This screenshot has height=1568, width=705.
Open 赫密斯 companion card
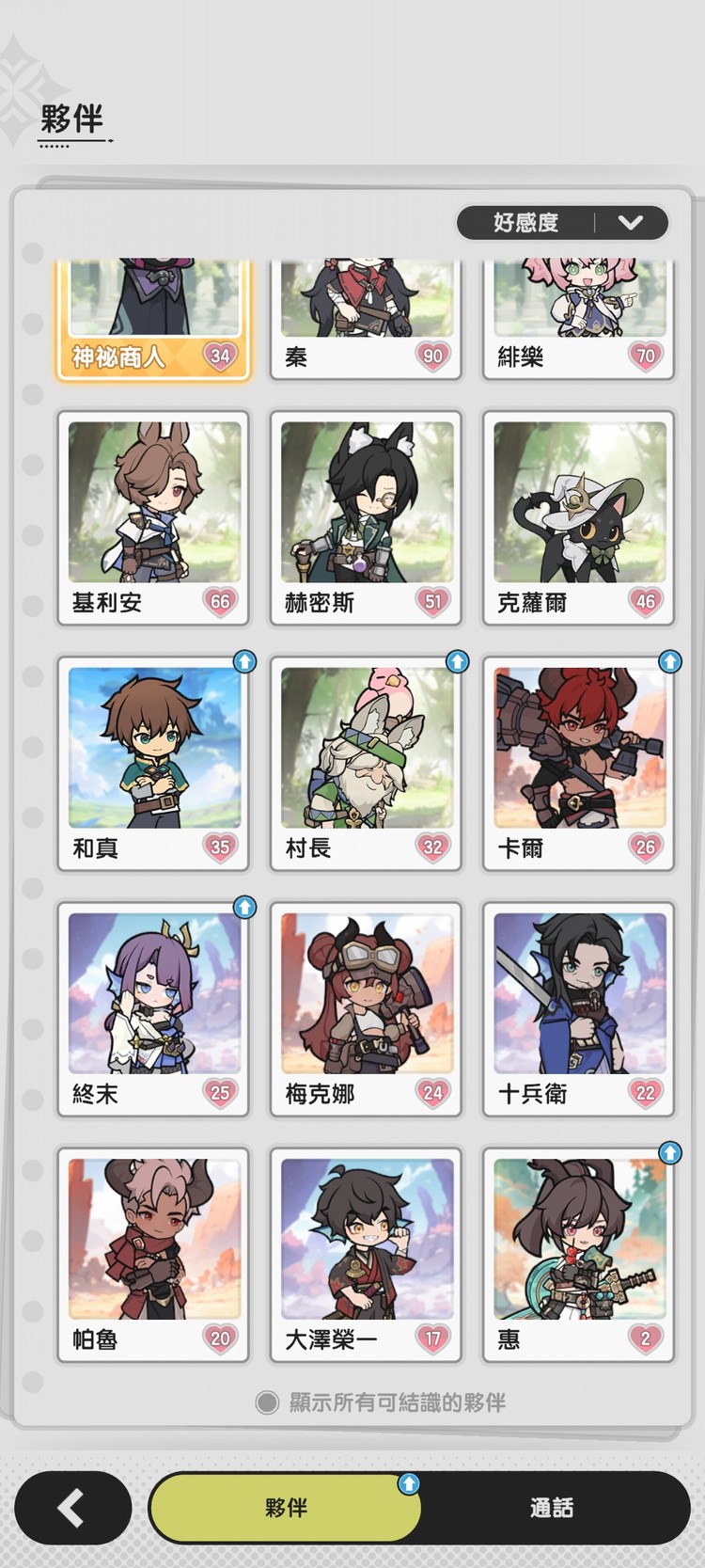pos(366,518)
